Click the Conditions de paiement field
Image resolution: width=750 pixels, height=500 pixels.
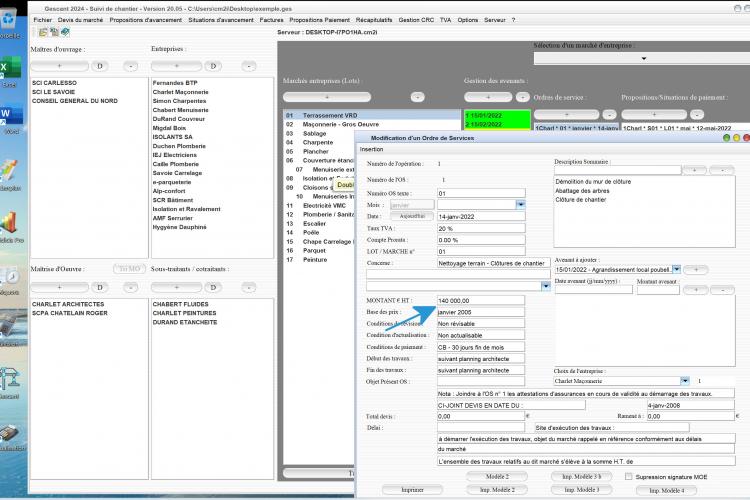pos(481,347)
